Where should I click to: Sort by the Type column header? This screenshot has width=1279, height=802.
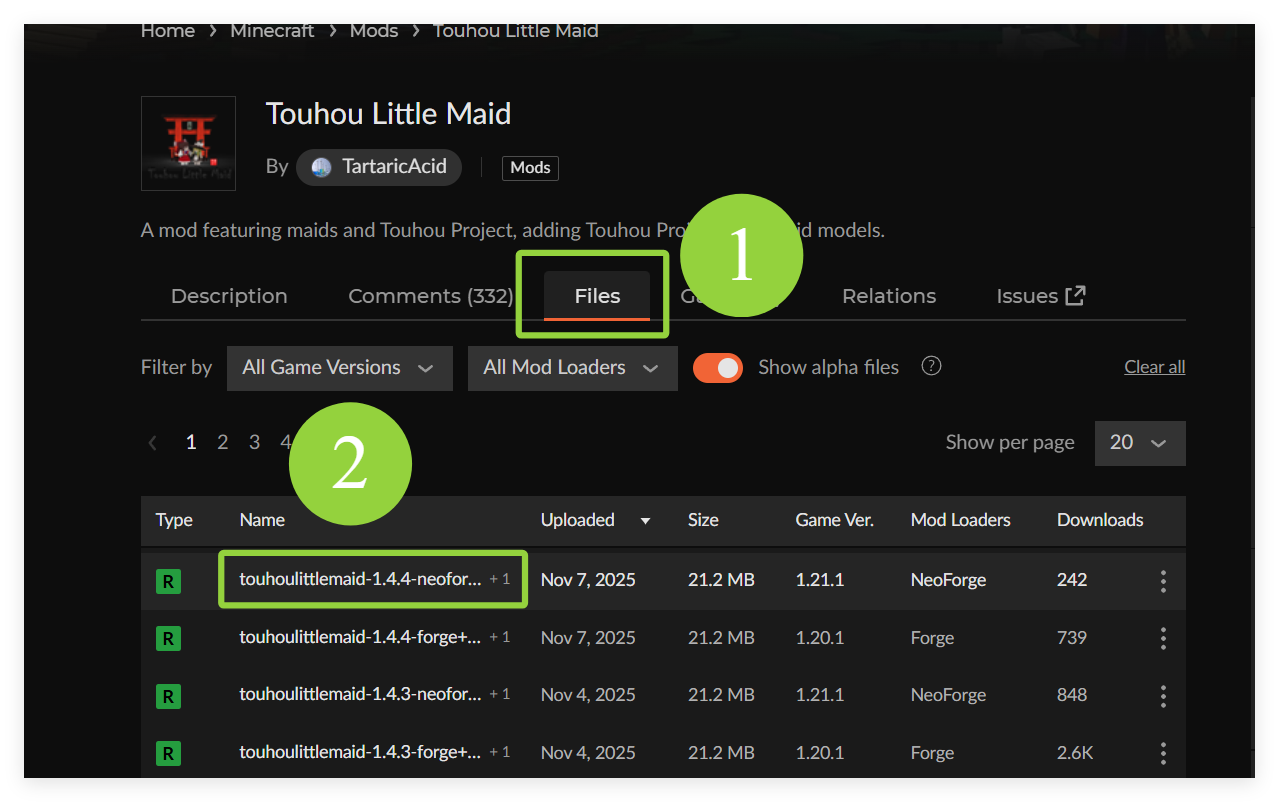[x=174, y=520]
